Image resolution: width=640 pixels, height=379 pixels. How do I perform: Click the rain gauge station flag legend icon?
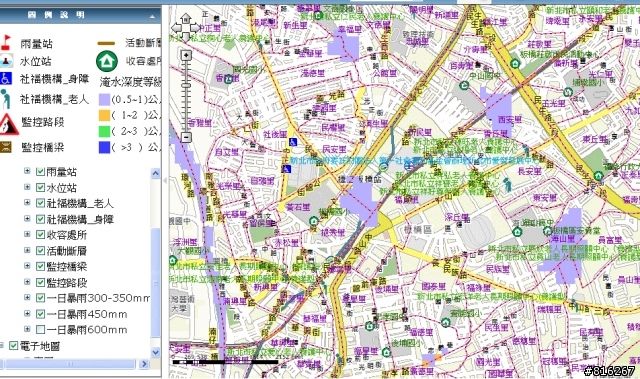click(x=6, y=42)
